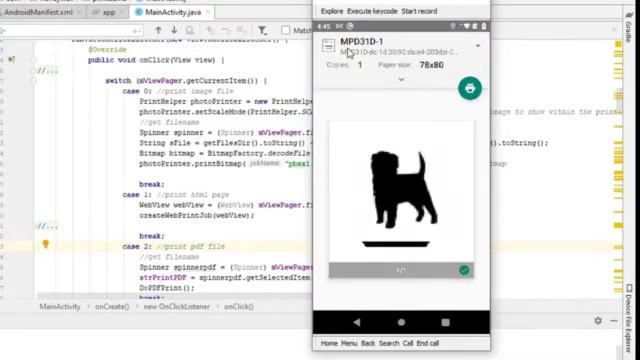Expand the folded code after createWebPrintJob

47,226
